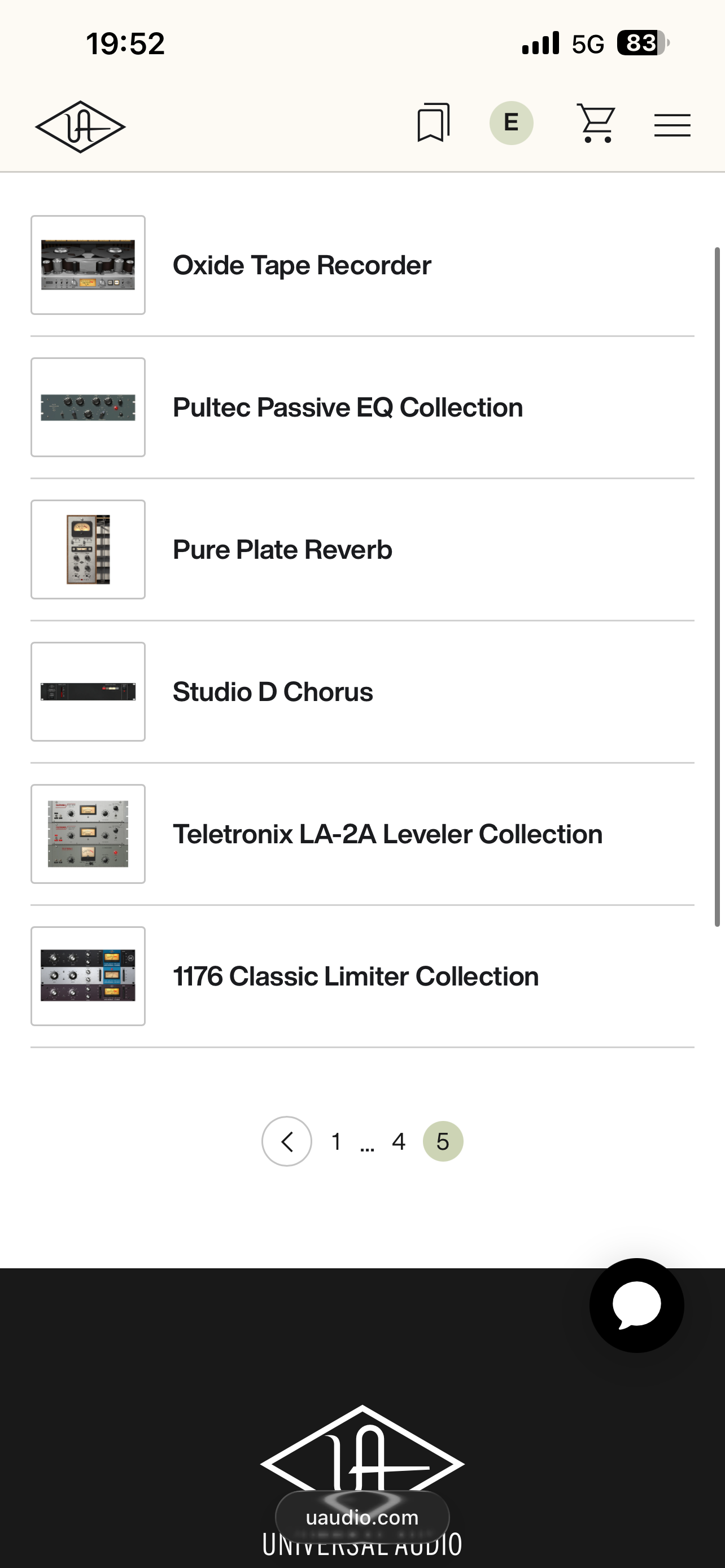This screenshot has width=725, height=1568.
Task: Click the 1176 Classic Limiter thumbnail
Action: (x=88, y=976)
